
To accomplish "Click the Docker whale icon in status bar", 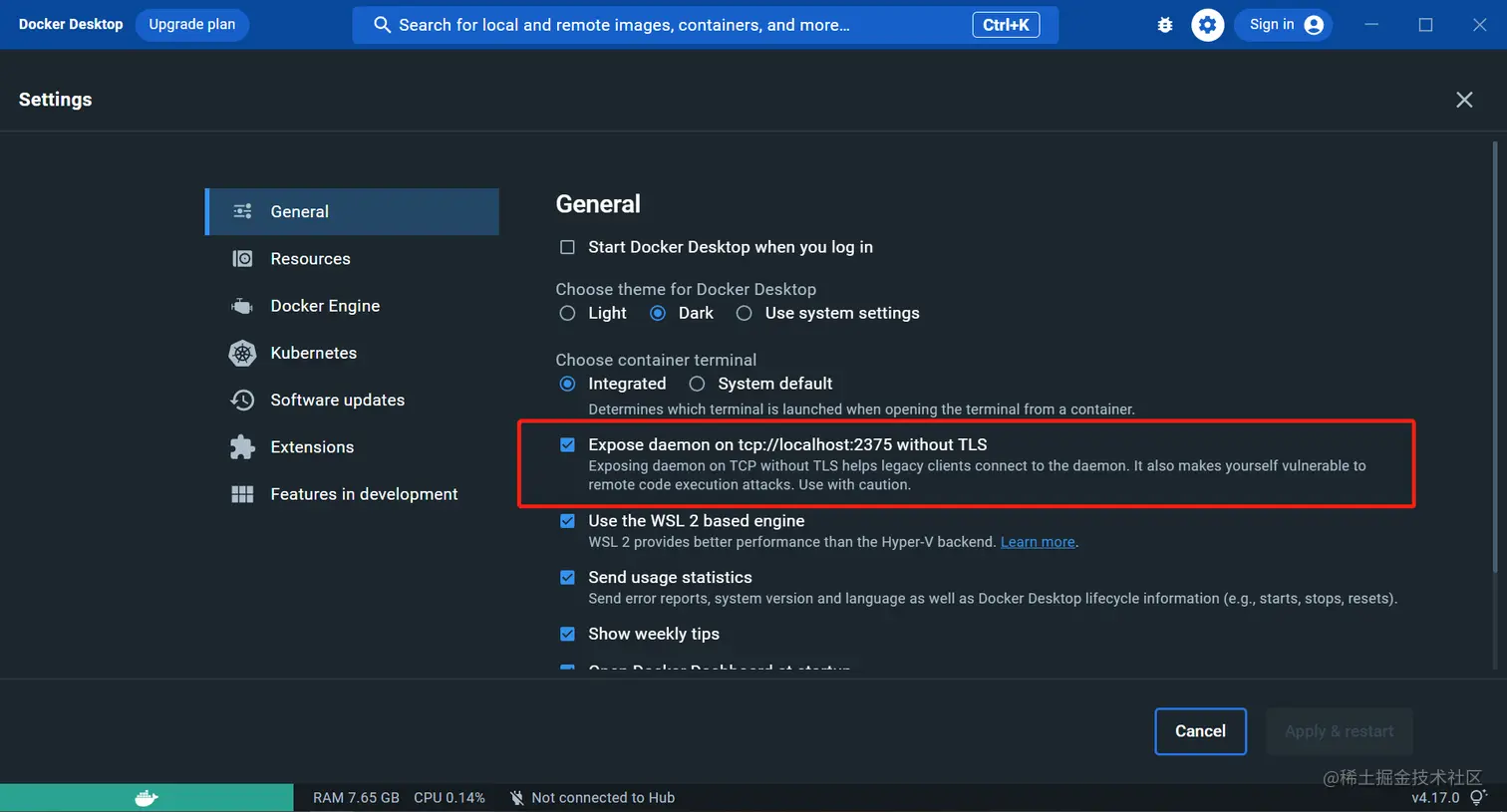I will point(147,798).
